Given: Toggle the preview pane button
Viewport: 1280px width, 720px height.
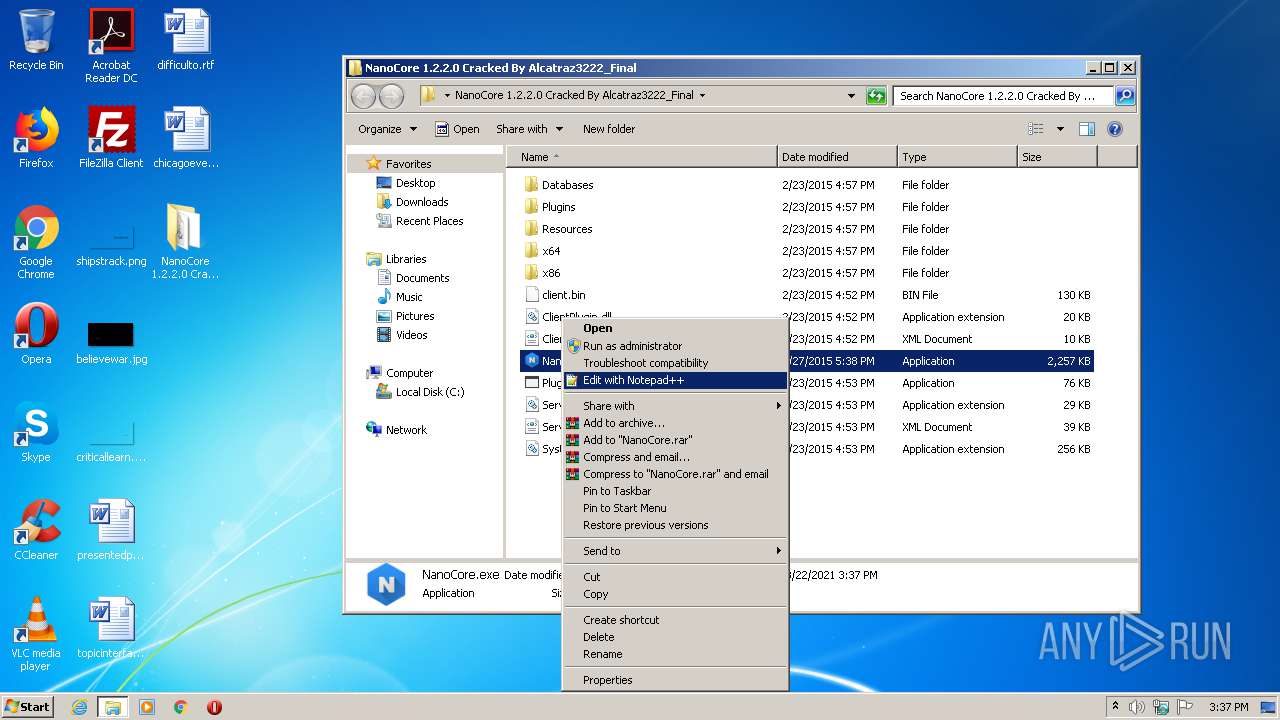Looking at the screenshot, I should click(1087, 129).
